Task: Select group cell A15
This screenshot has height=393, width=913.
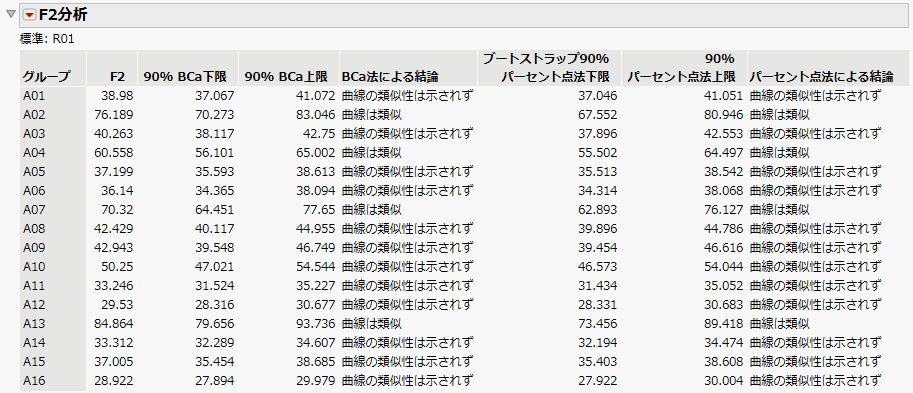Action: coord(34,362)
